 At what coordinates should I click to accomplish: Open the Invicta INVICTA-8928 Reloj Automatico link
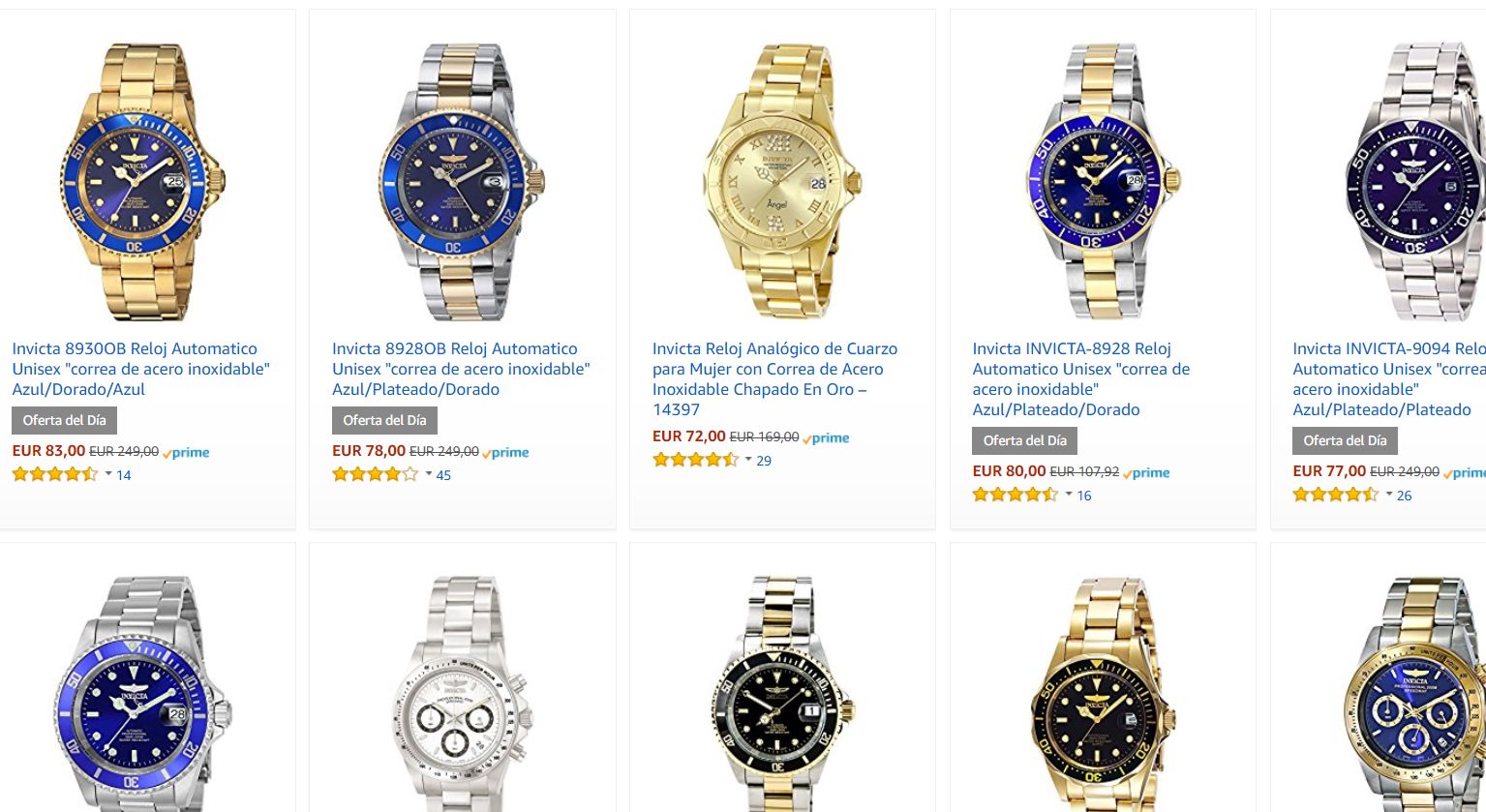click(1081, 378)
